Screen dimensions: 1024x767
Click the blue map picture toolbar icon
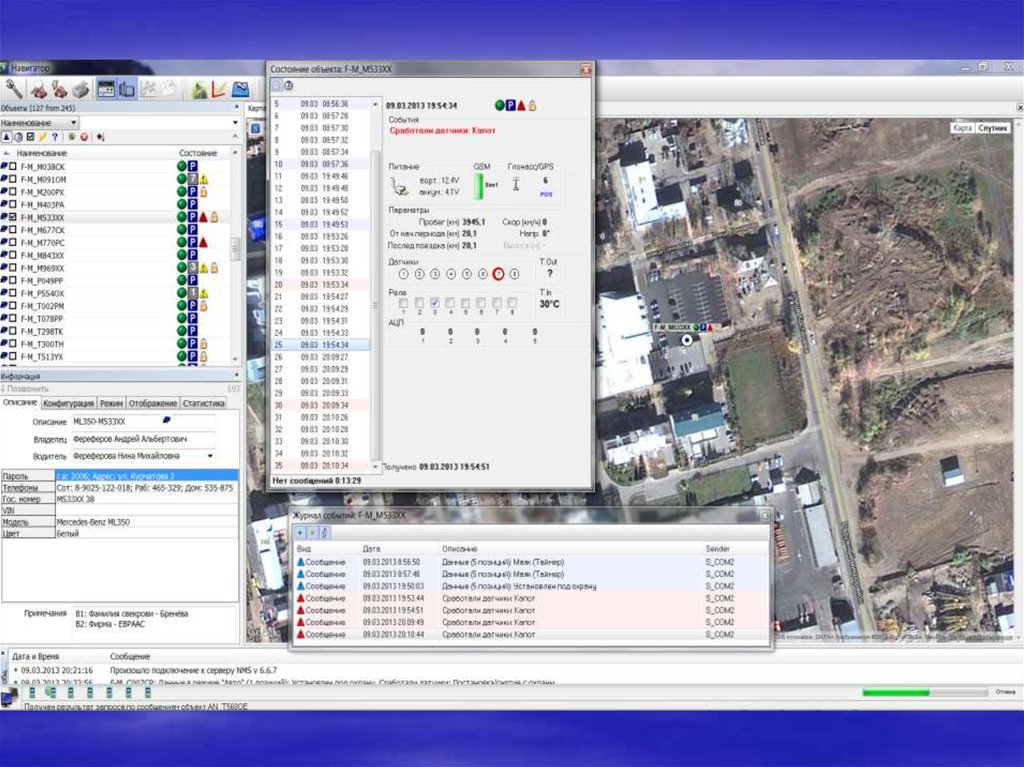tap(240, 89)
